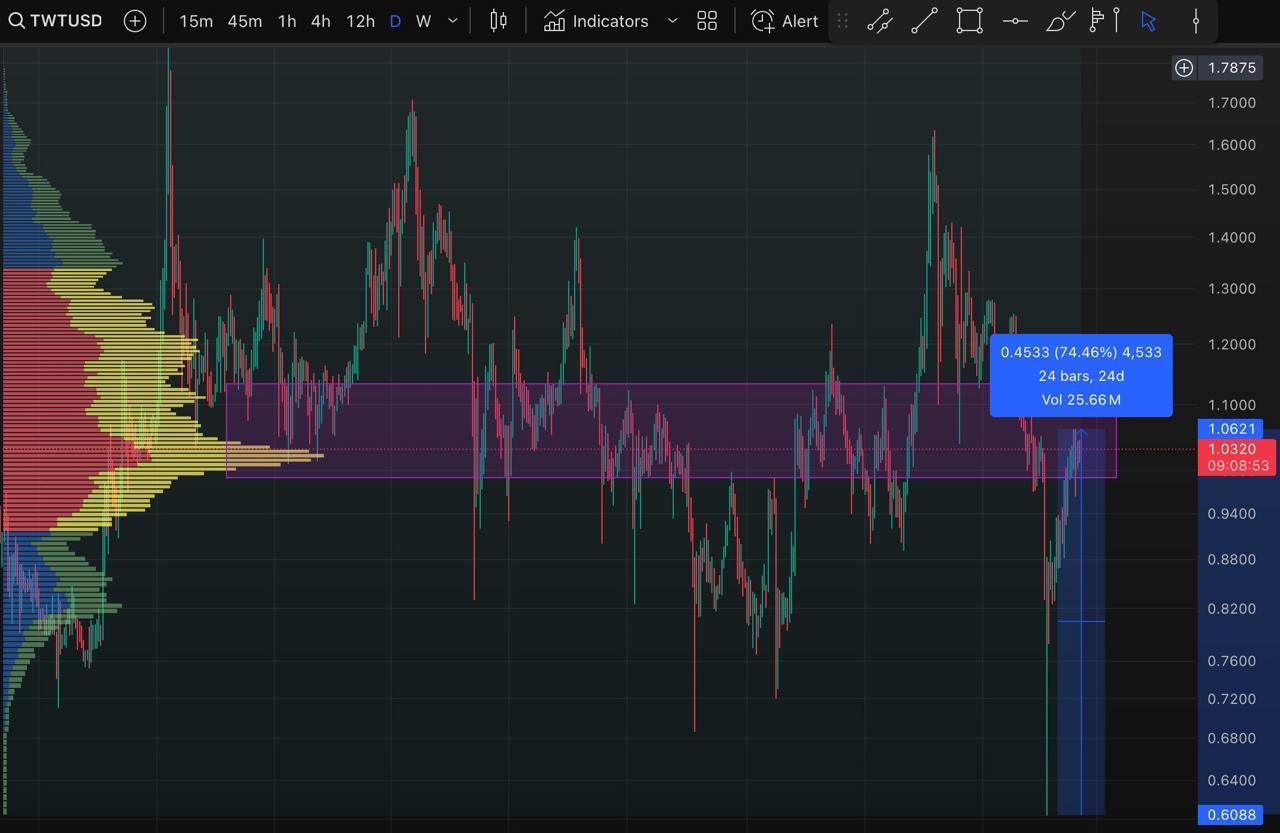The height and width of the screenshot is (833, 1280).
Task: Select the W weekly timeframe
Action: [x=424, y=20]
